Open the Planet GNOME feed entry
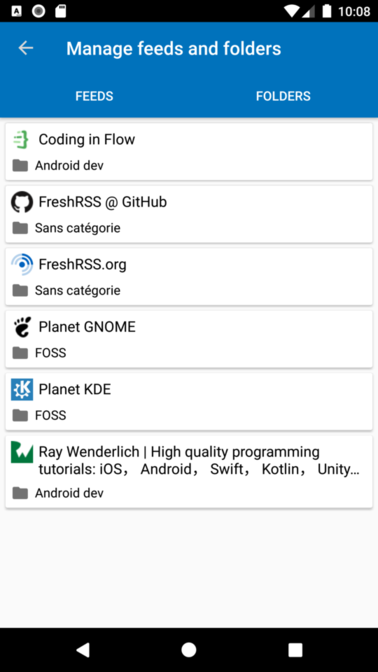This screenshot has width=378, height=672. [189, 339]
